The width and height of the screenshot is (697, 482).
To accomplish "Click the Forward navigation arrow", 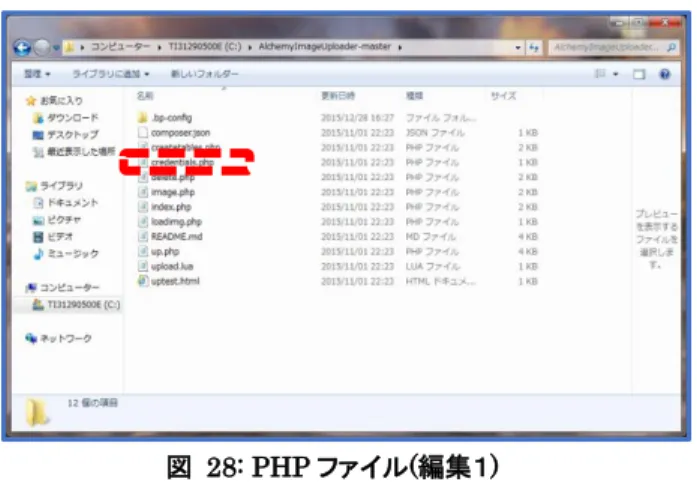I will pos(42,47).
